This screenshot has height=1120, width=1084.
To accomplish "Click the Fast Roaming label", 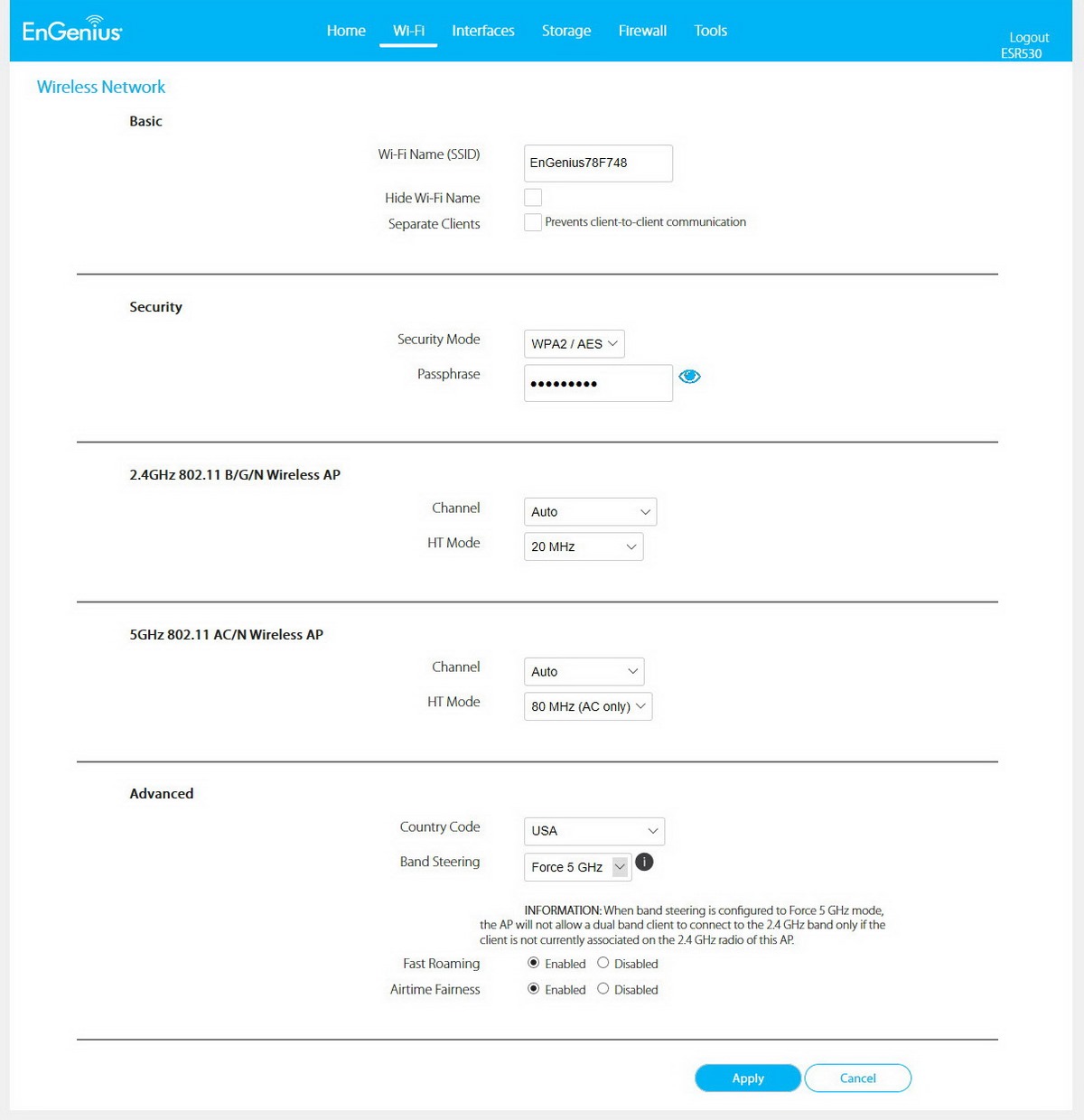I will (x=442, y=964).
